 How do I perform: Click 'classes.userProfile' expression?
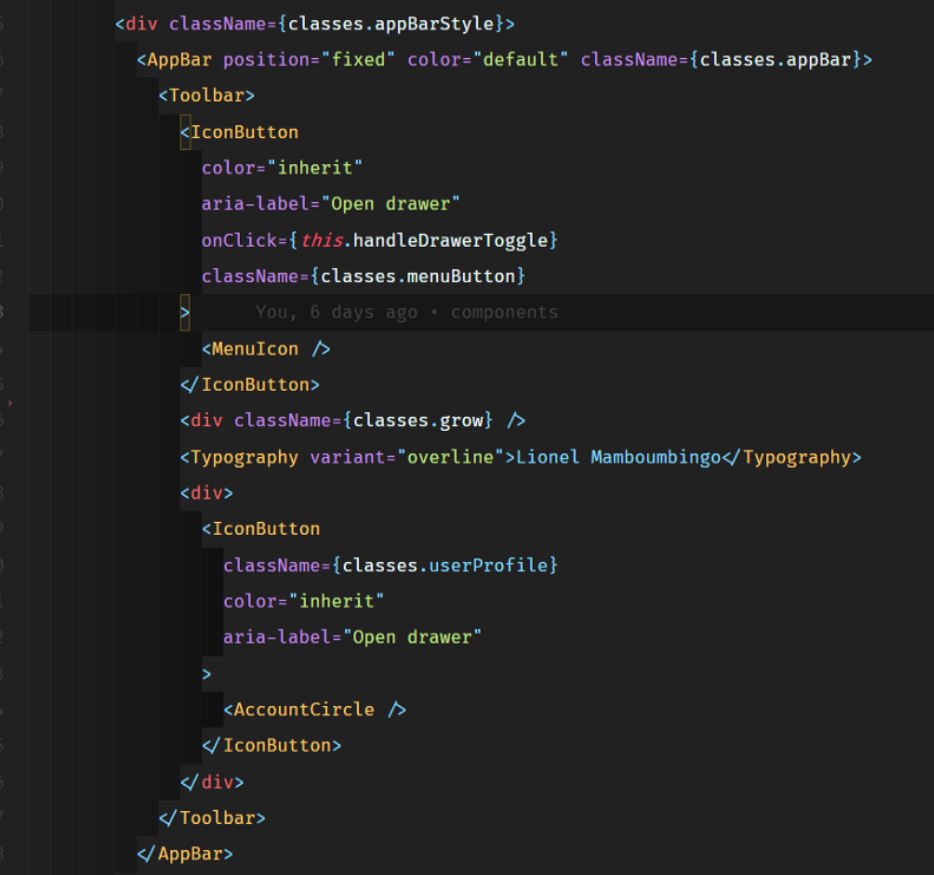point(445,565)
